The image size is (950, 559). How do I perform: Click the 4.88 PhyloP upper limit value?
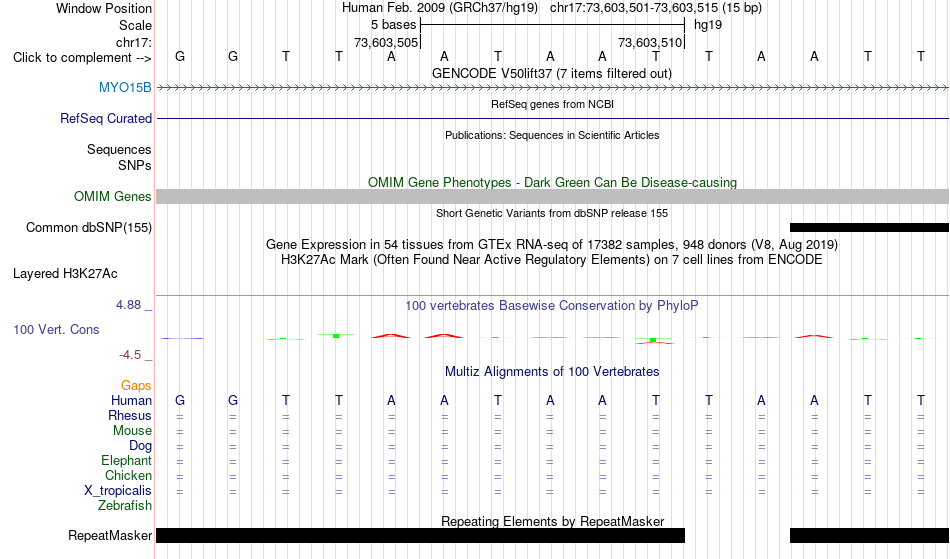(128, 305)
